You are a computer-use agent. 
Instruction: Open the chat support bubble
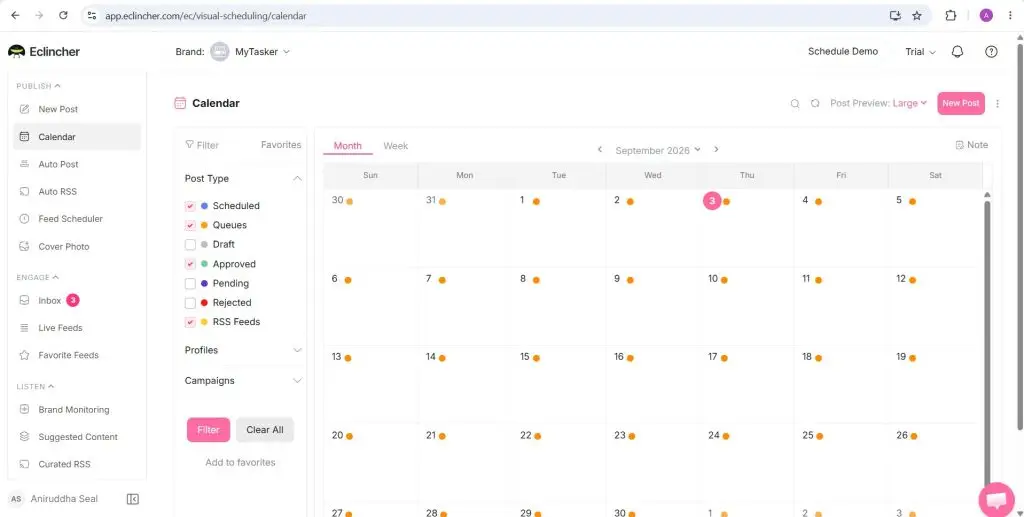pyautogui.click(x=997, y=499)
